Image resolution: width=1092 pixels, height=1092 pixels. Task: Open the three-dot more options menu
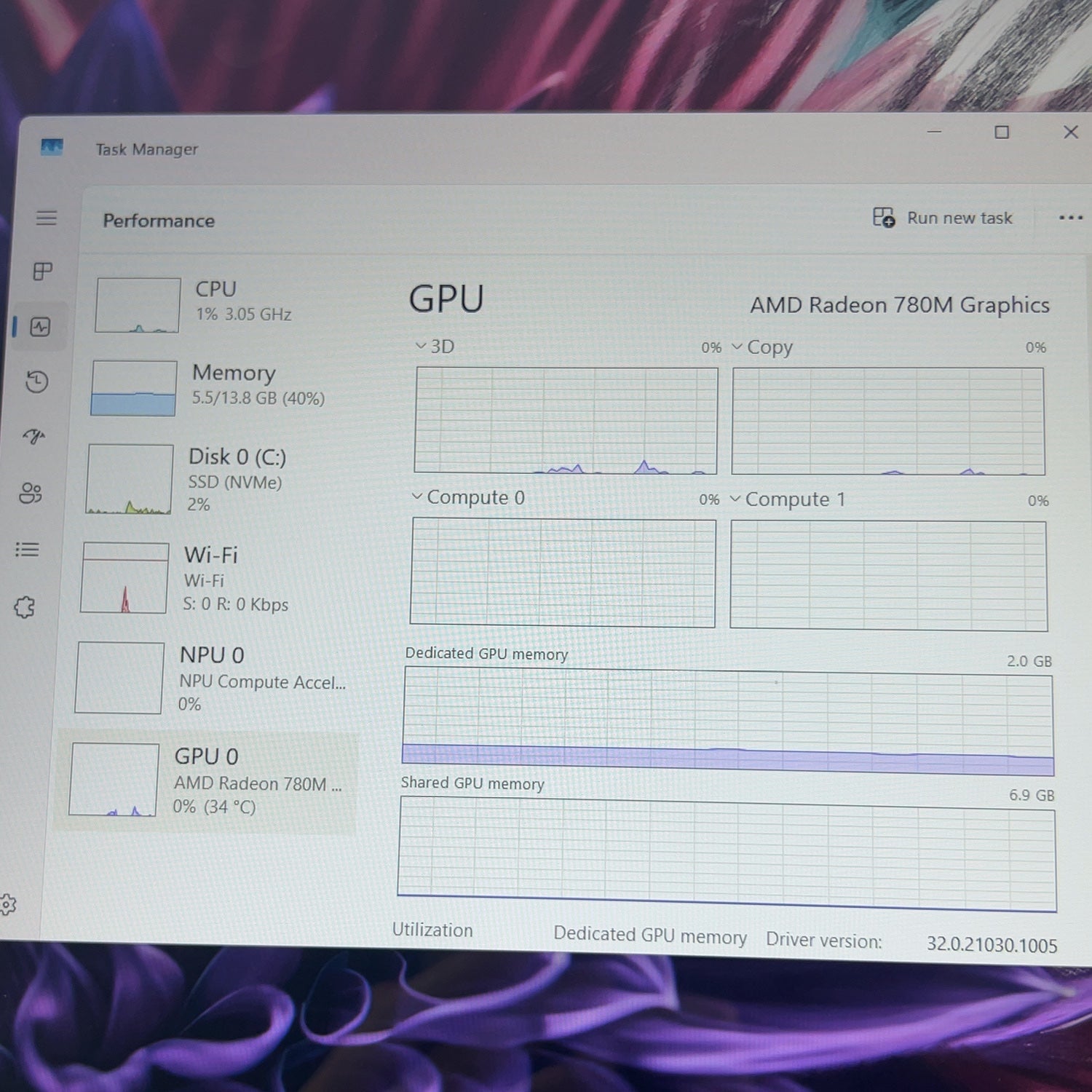click(1070, 218)
